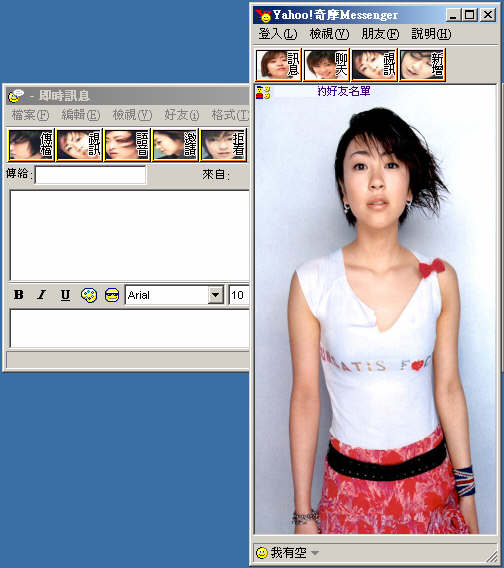Click the 新增 (add) friend toolbar button
Screen dimensions: 504x568
click(x=422, y=65)
